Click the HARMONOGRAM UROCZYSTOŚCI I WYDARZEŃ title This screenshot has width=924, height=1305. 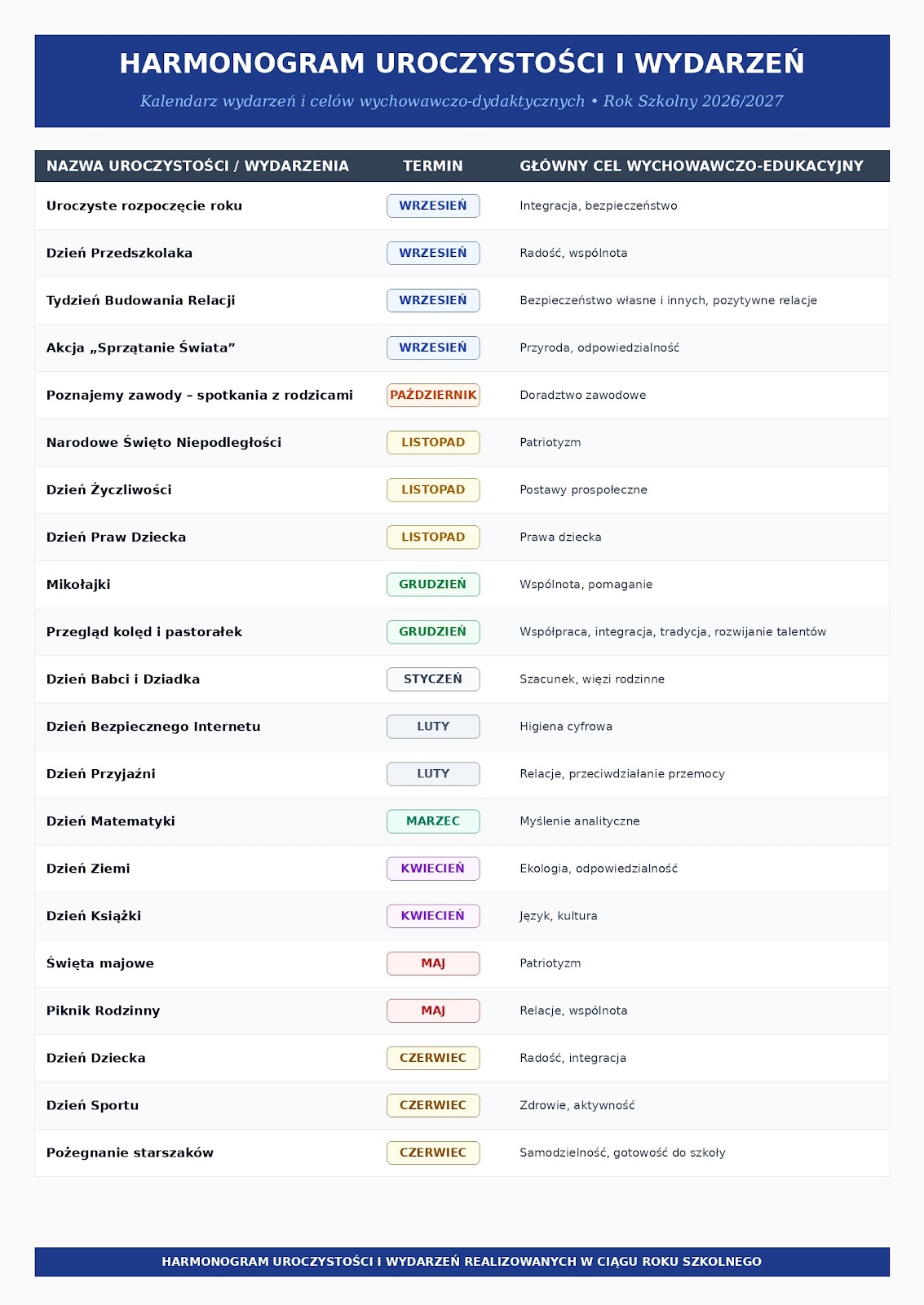462,63
